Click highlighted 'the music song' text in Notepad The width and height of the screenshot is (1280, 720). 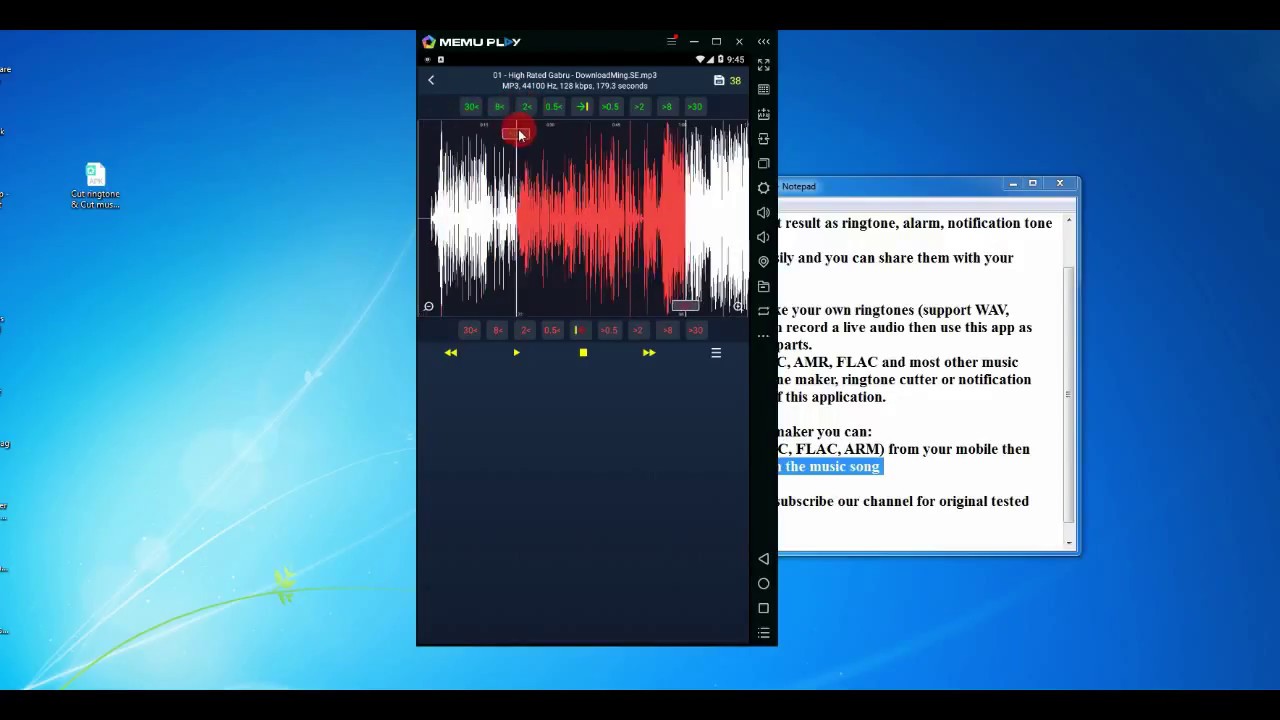tap(832, 467)
